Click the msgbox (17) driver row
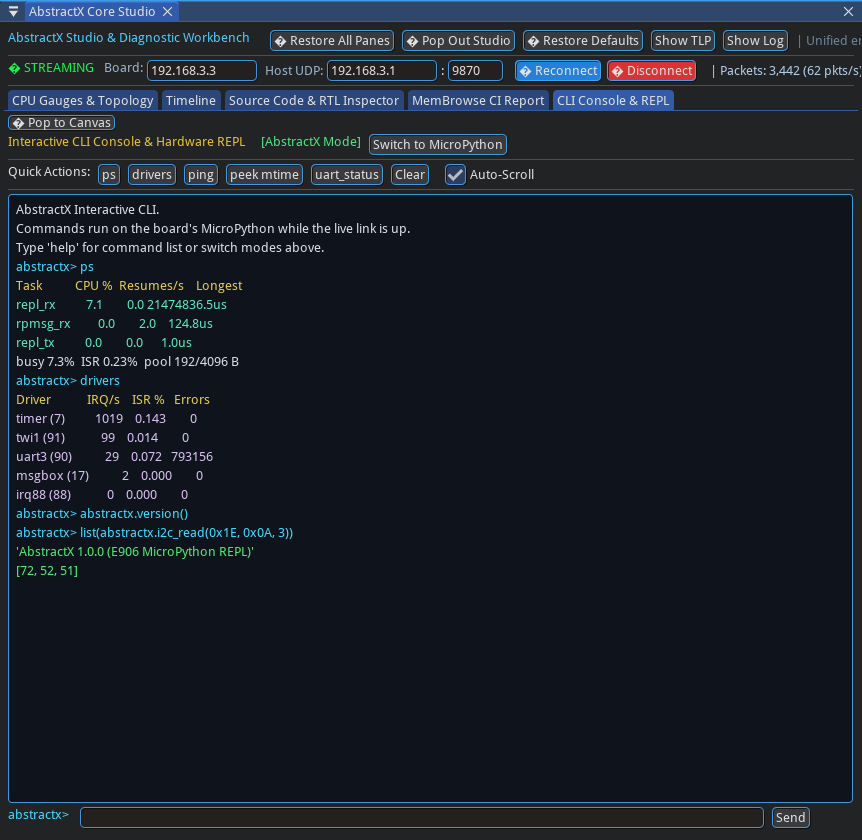Screen dimensions: 862x840 (109, 476)
